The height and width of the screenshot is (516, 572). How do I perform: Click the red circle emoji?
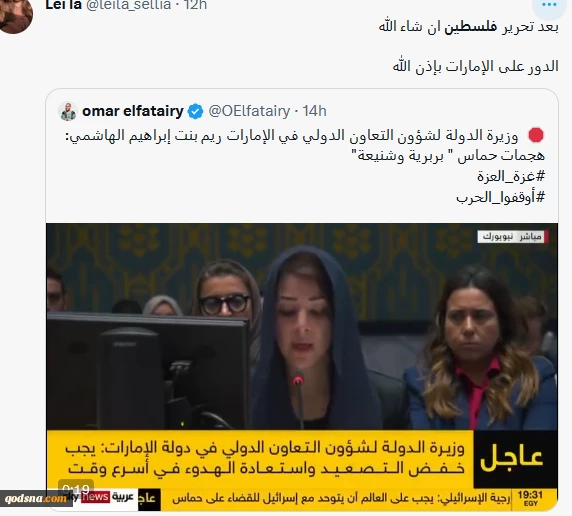(536, 135)
